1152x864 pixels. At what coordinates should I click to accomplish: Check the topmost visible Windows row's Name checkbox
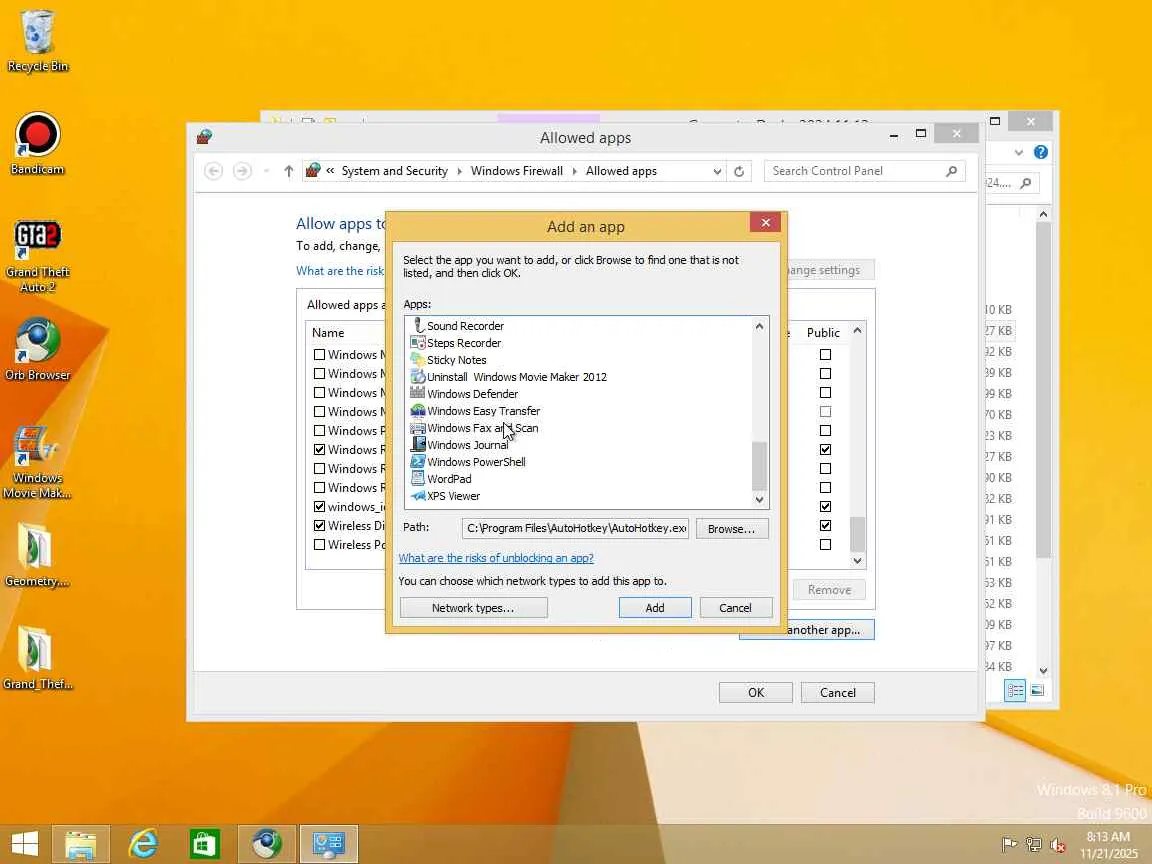319,354
